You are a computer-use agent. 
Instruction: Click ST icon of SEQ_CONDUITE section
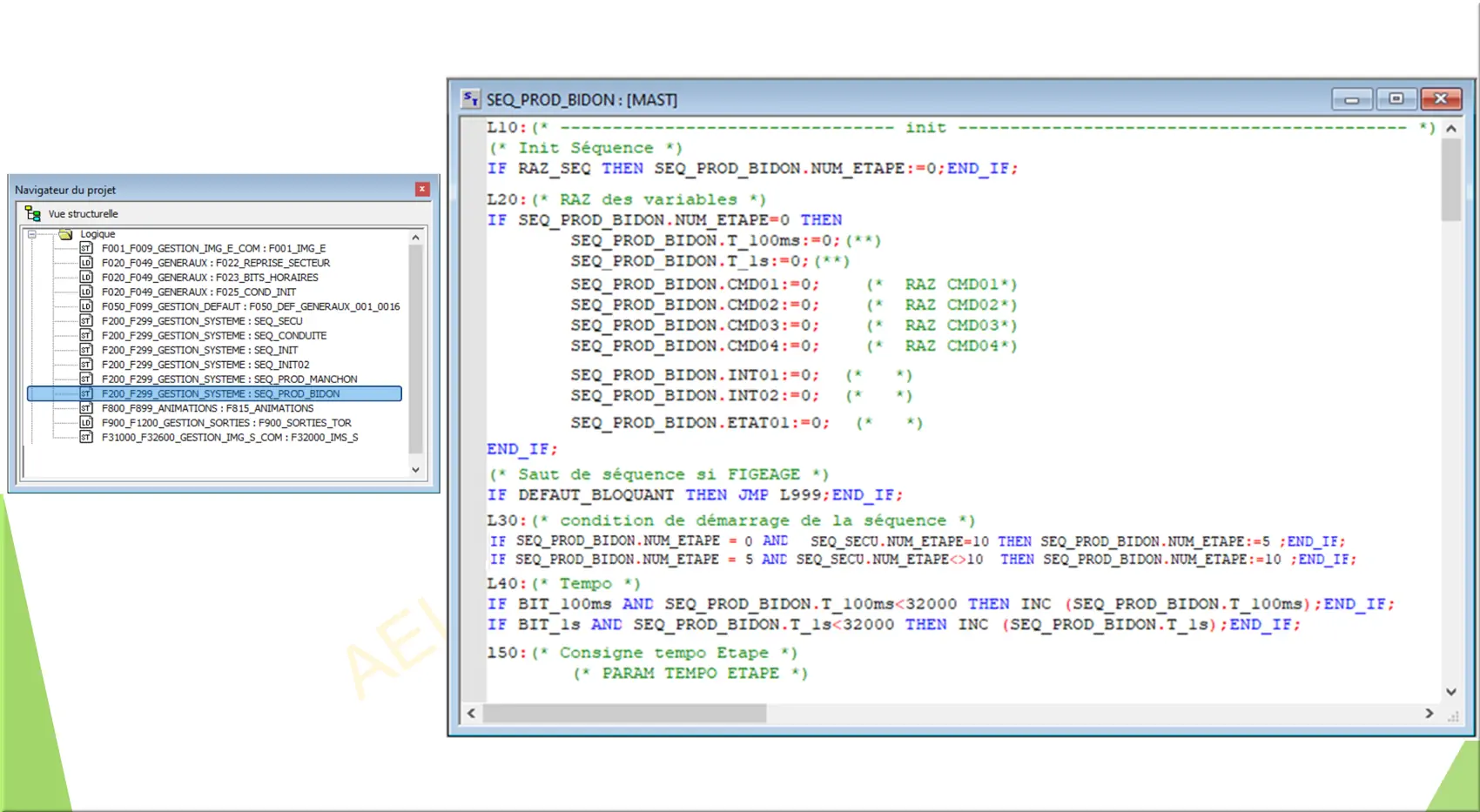[x=86, y=335]
